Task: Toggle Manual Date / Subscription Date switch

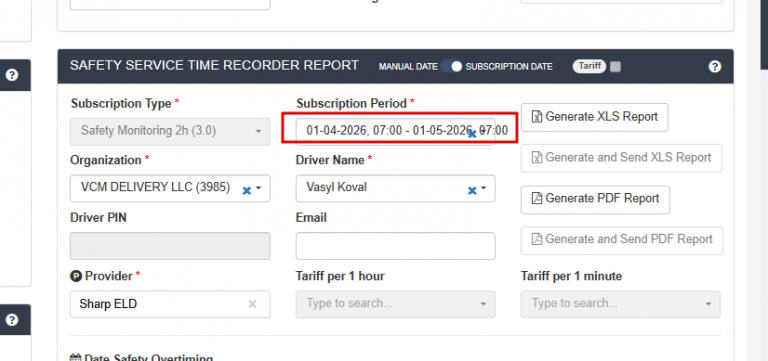Action: (x=451, y=67)
